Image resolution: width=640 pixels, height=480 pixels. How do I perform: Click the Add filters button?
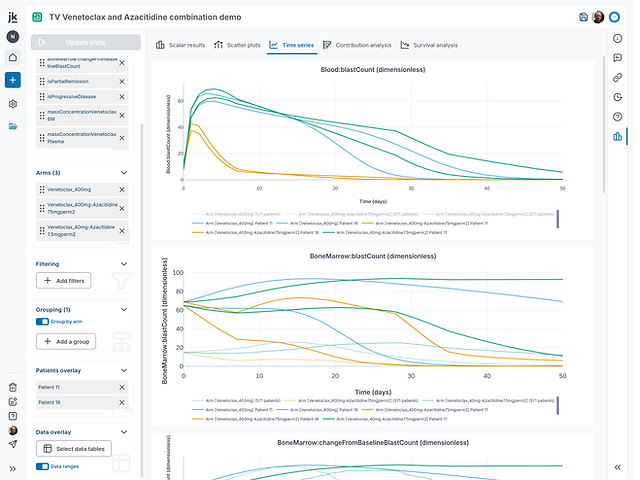64,281
